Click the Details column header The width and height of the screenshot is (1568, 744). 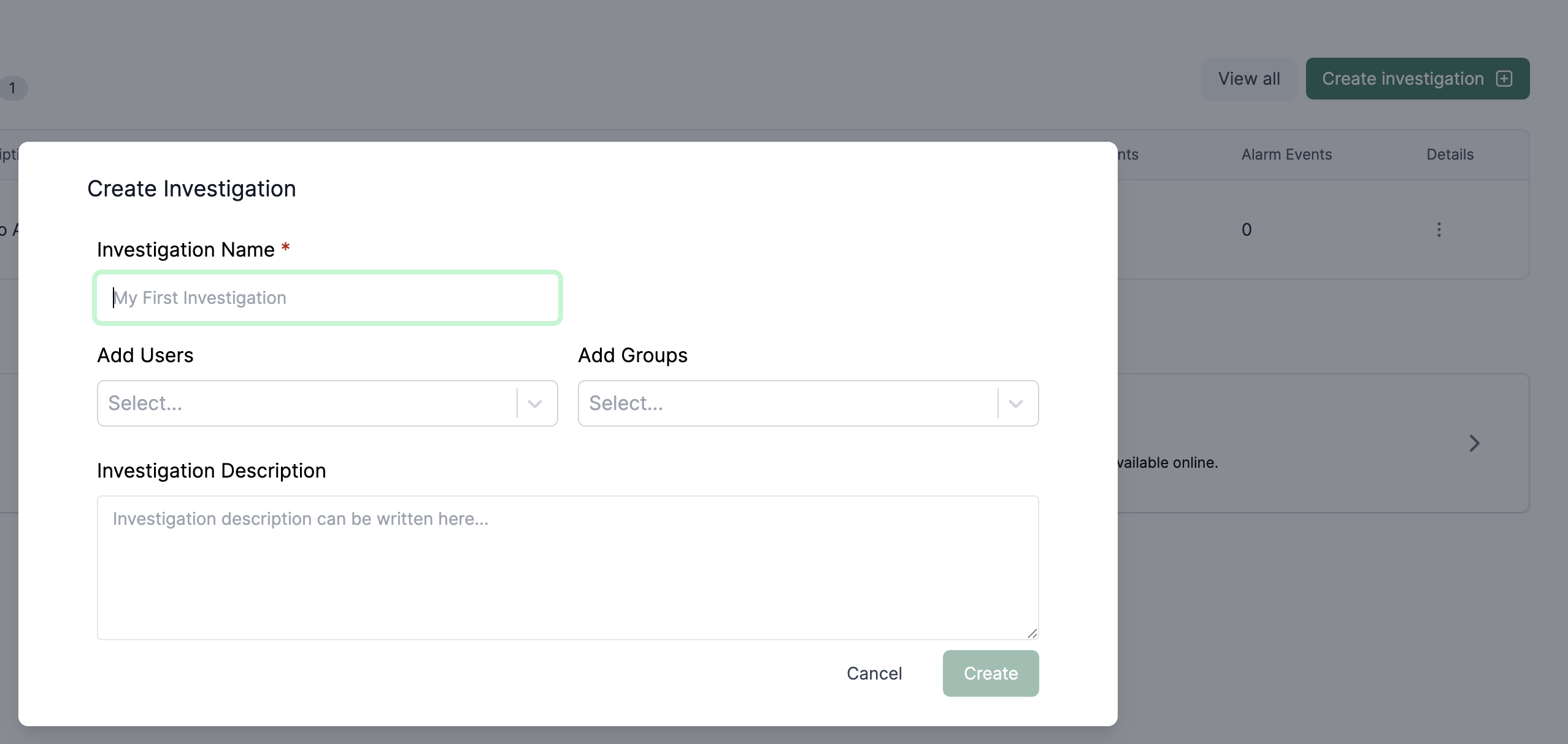[x=1450, y=155]
